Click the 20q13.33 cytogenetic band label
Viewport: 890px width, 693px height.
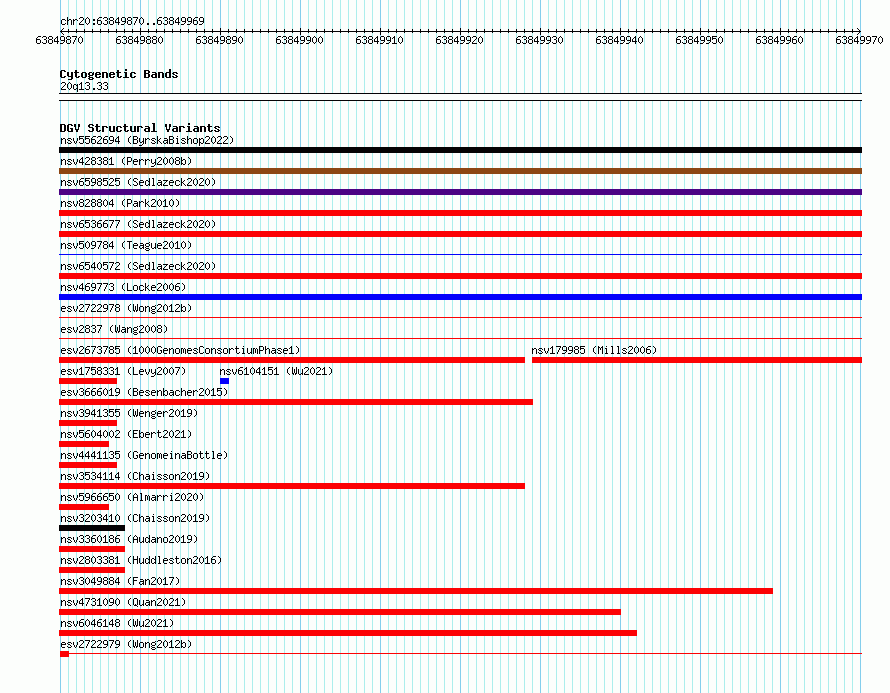(x=84, y=86)
